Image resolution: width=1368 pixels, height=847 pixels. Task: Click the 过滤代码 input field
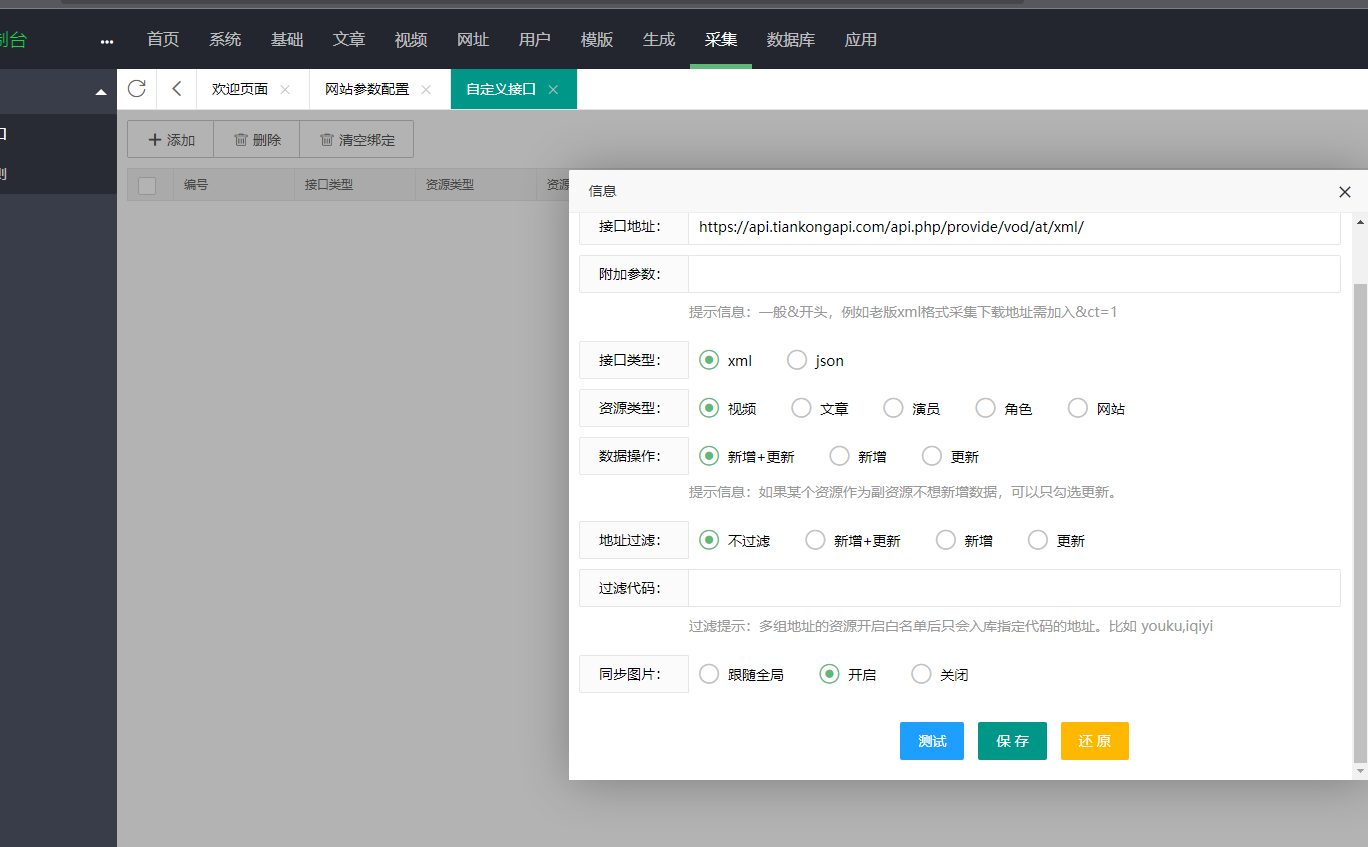1014,588
